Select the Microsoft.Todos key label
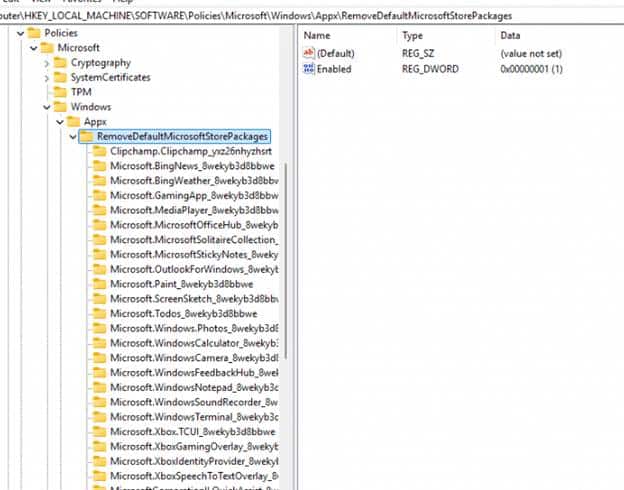Image resolution: width=624 pixels, height=490 pixels. pos(183,313)
